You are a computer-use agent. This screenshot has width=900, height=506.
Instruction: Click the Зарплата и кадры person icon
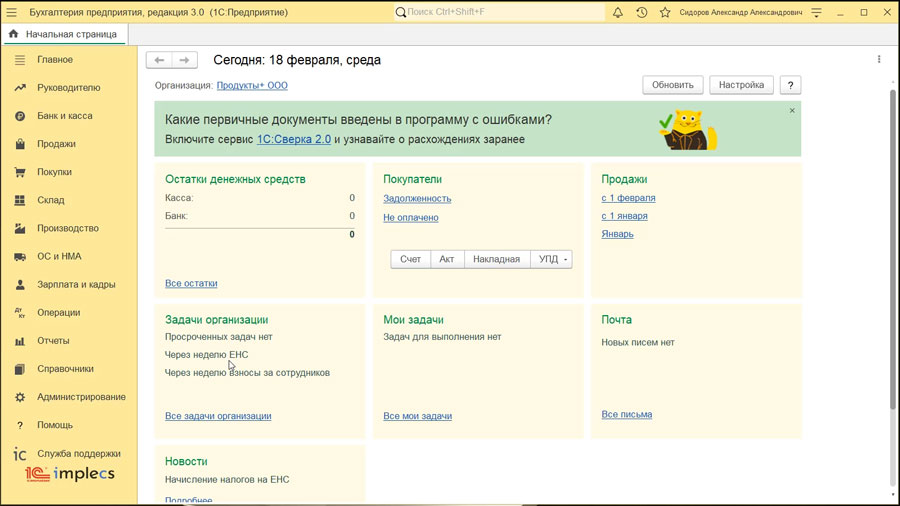20,285
